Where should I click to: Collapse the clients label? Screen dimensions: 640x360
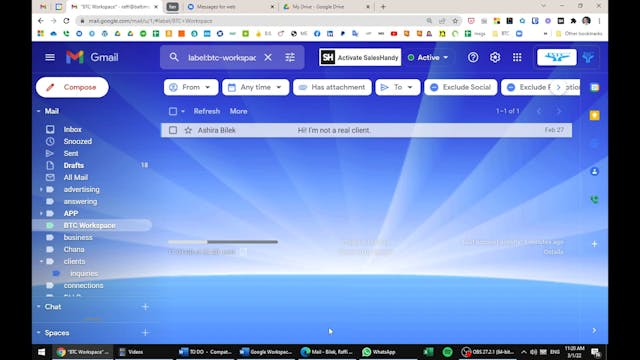pyautogui.click(x=41, y=262)
